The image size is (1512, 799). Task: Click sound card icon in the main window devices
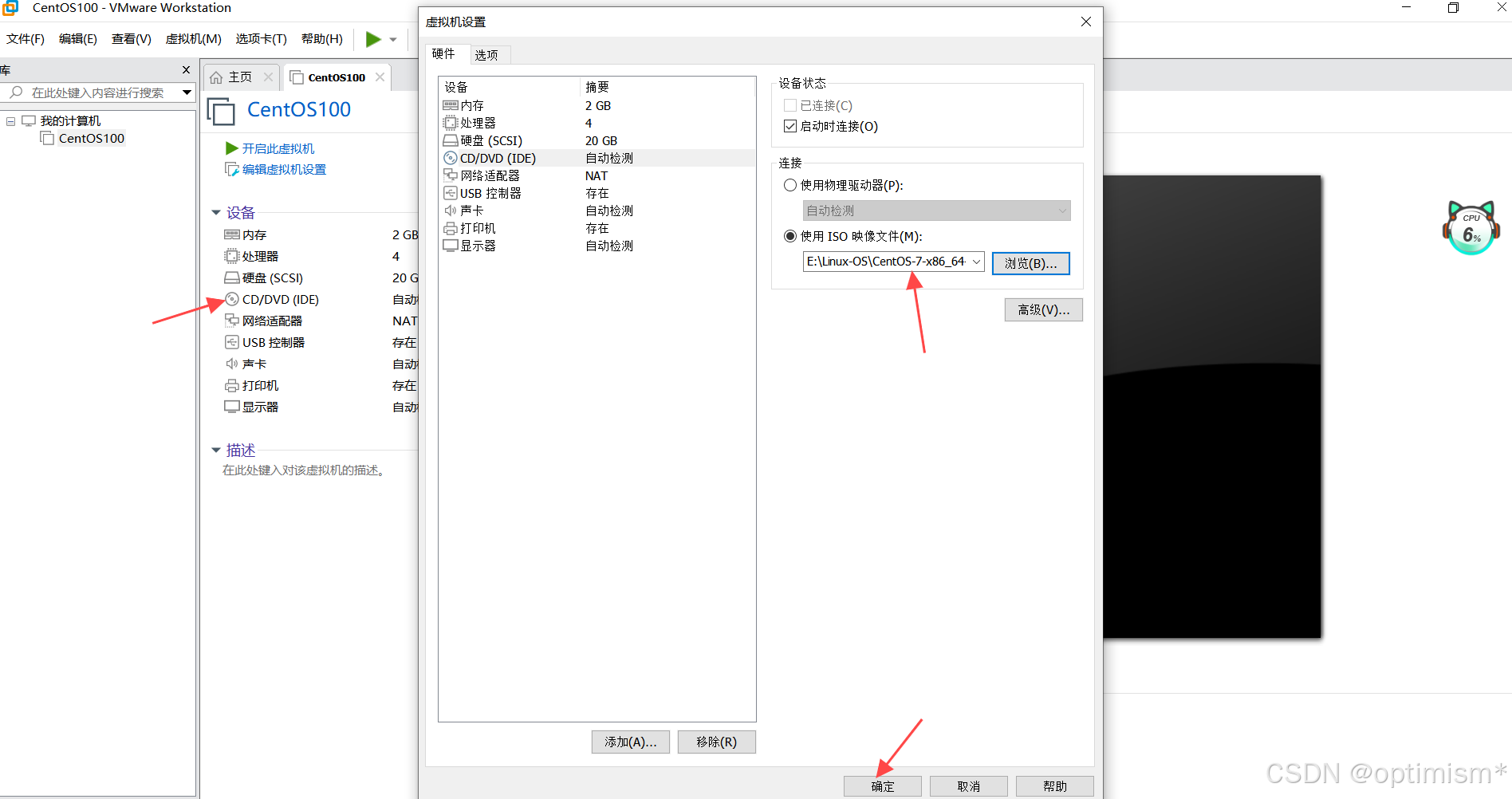pyautogui.click(x=232, y=364)
